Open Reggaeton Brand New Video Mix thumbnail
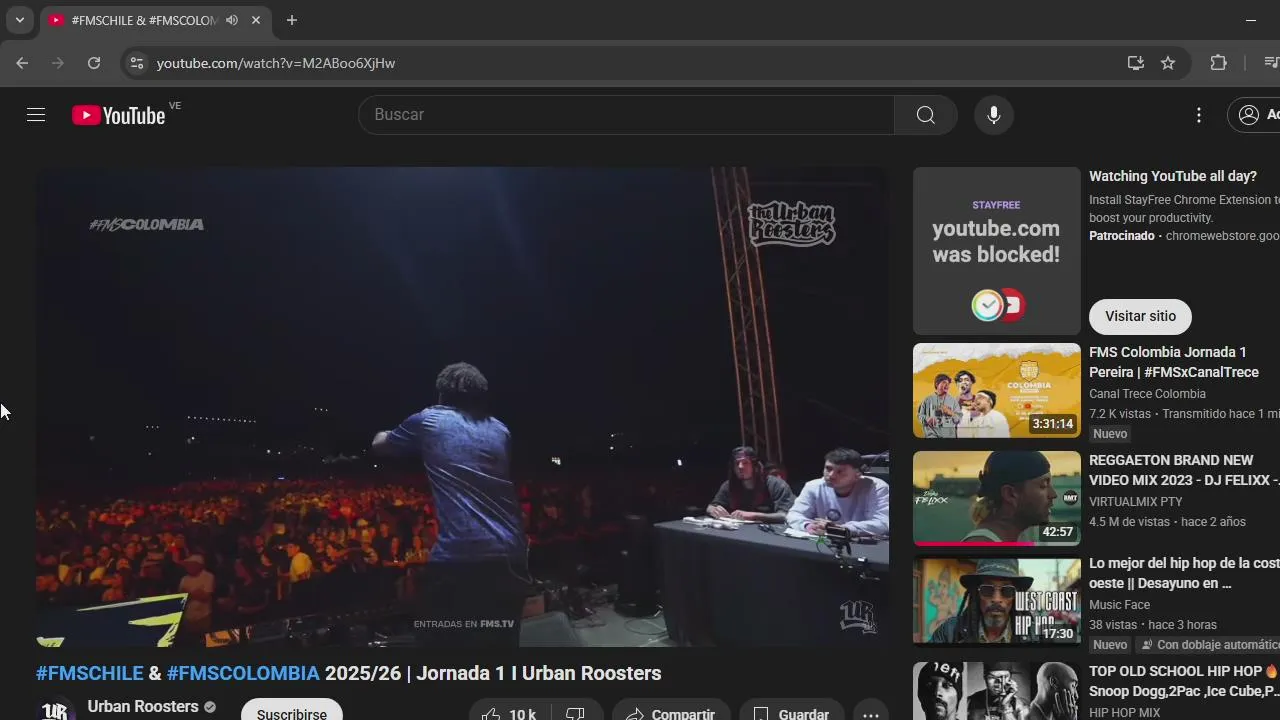Screen dimensions: 1280x720 click(x=997, y=498)
